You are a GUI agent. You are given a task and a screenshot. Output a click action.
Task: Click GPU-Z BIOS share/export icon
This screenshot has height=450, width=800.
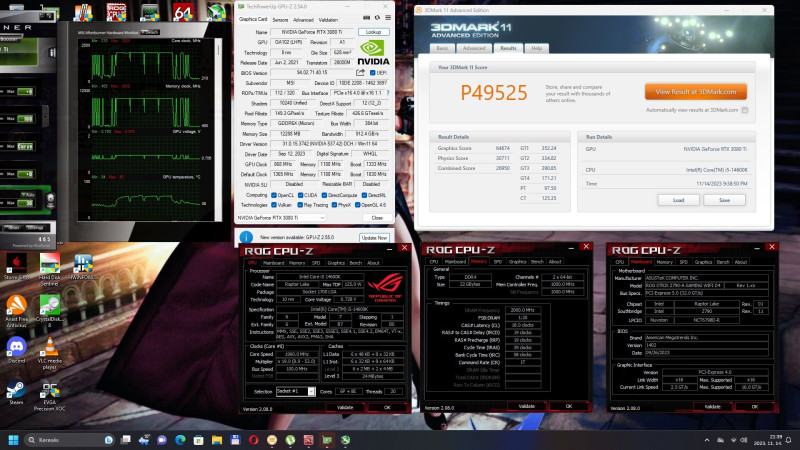360,72
